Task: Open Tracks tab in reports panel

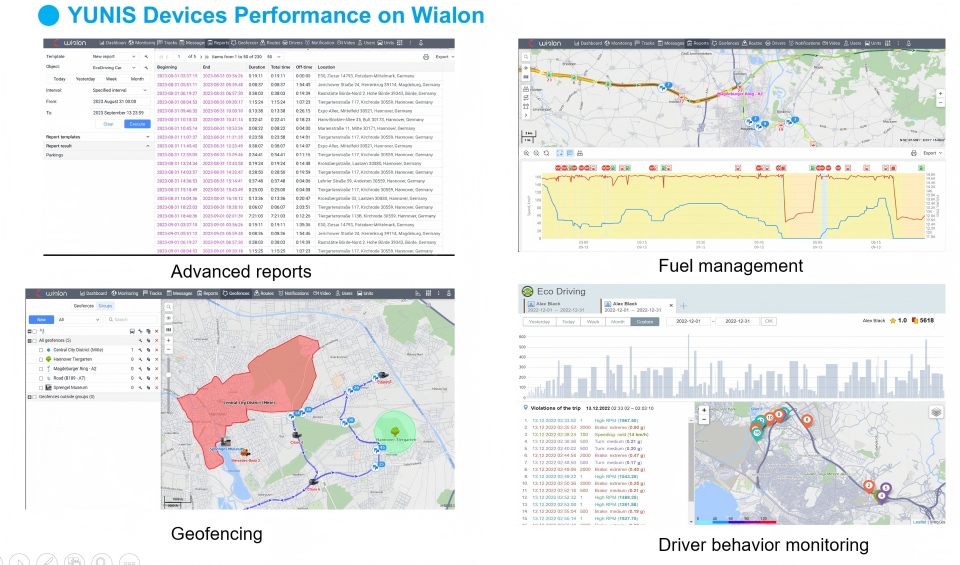Action: [x=167, y=43]
